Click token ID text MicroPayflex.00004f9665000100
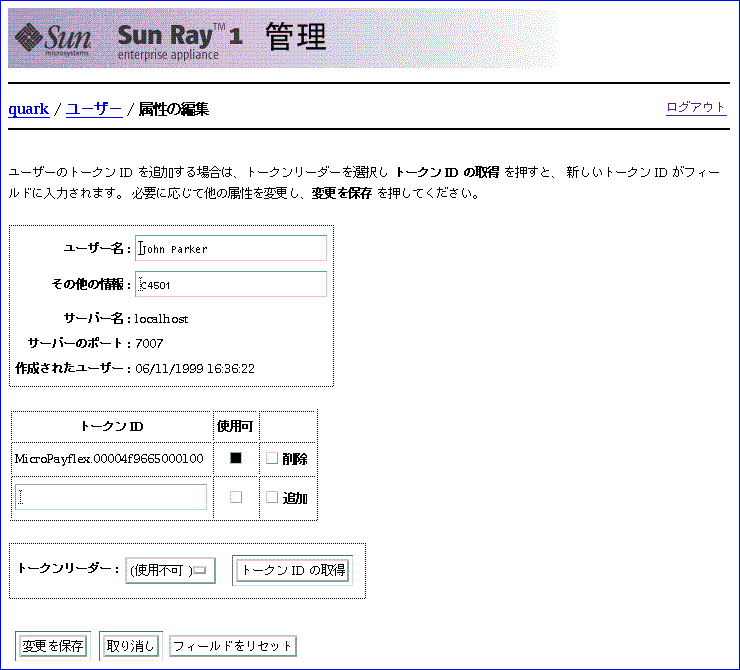The image size is (740, 670). pos(109,459)
